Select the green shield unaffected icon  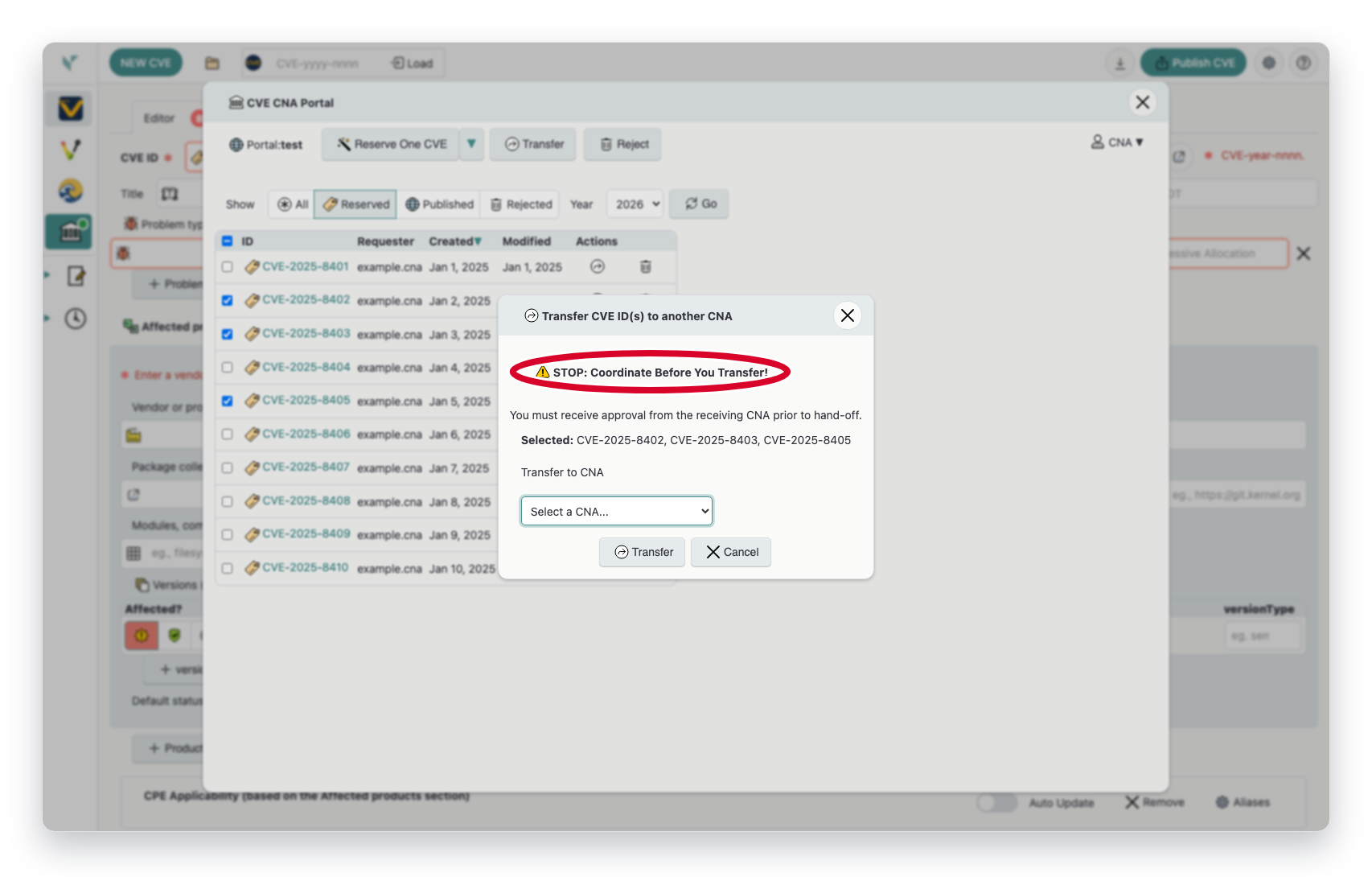click(175, 636)
